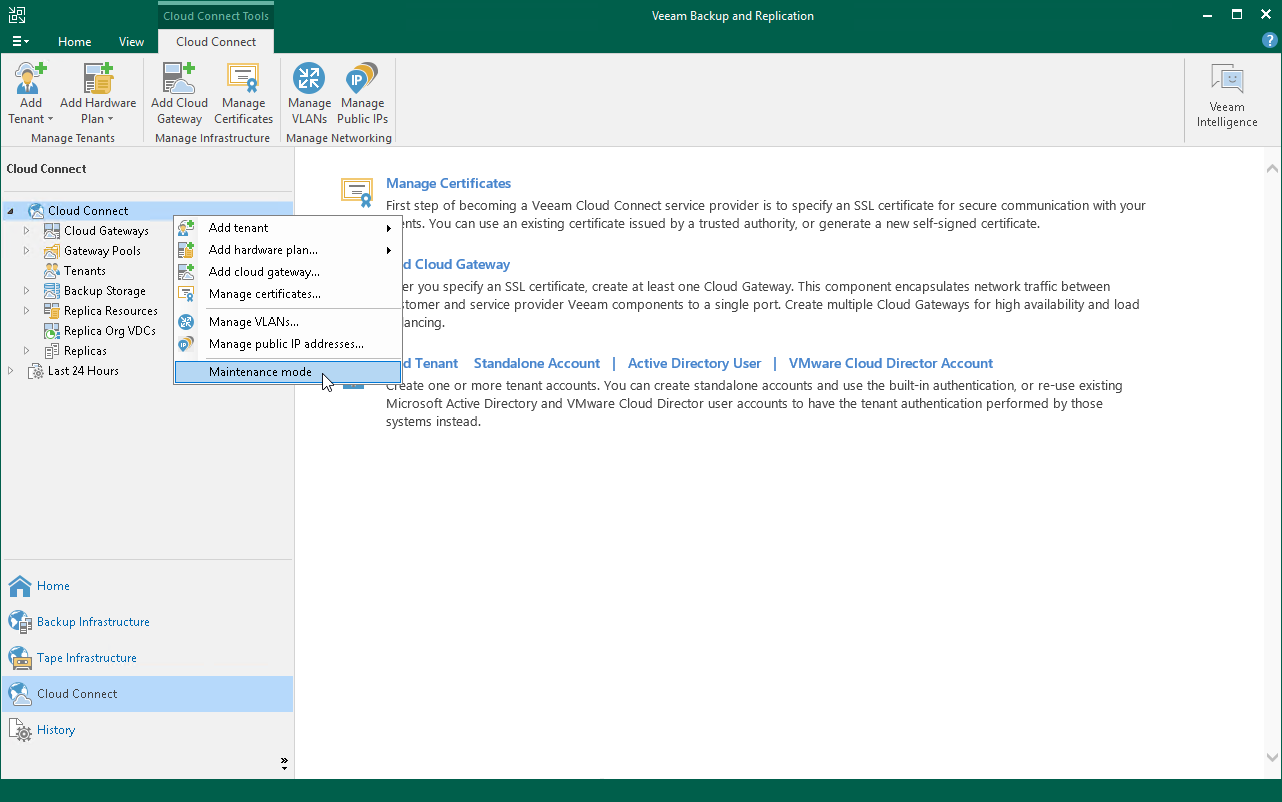Open the Add Tenant dropdown arrow
The height and width of the screenshot is (802, 1282).
pyautogui.click(x=50, y=119)
